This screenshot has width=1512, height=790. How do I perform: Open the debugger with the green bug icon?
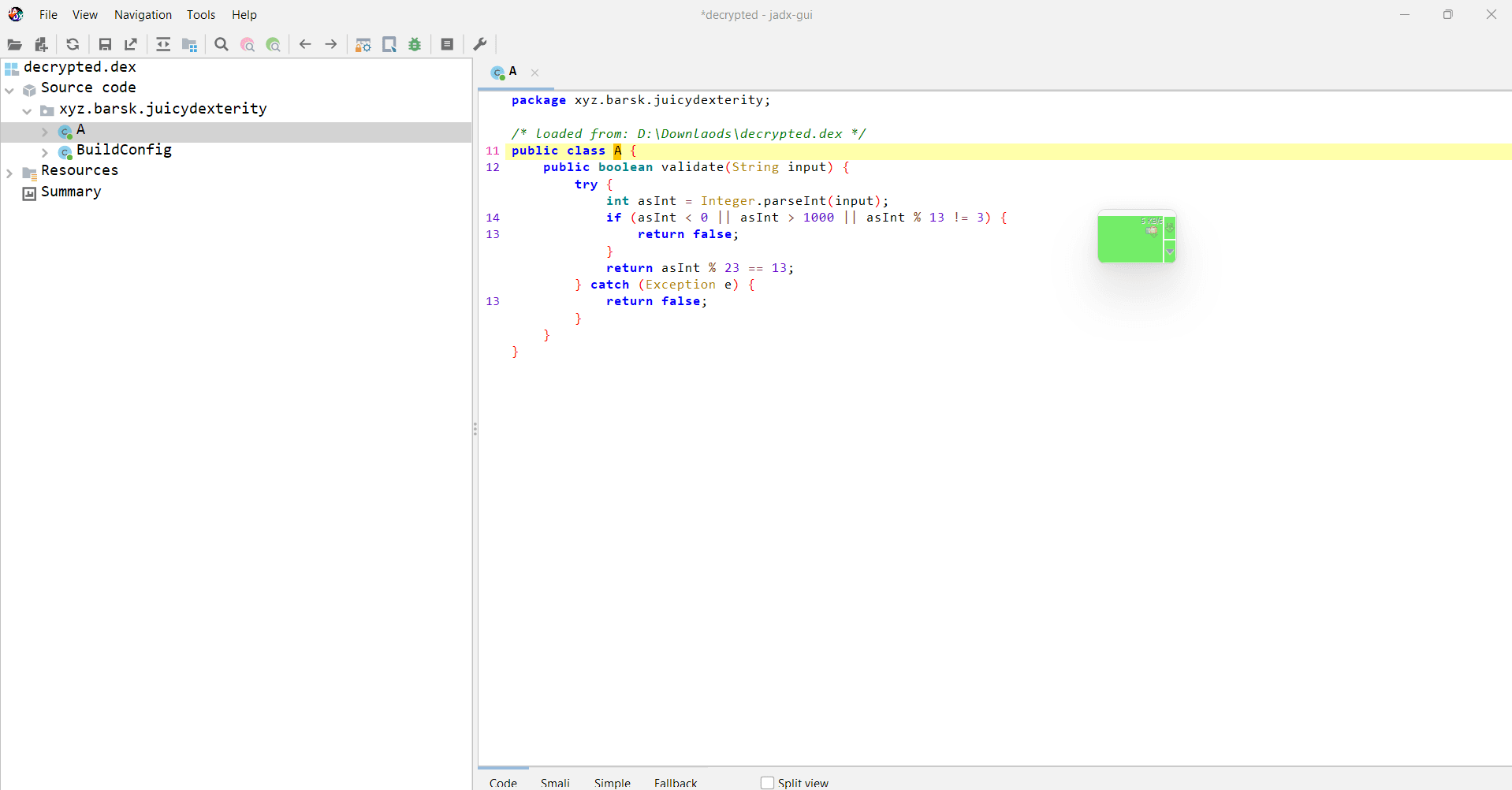tap(415, 45)
